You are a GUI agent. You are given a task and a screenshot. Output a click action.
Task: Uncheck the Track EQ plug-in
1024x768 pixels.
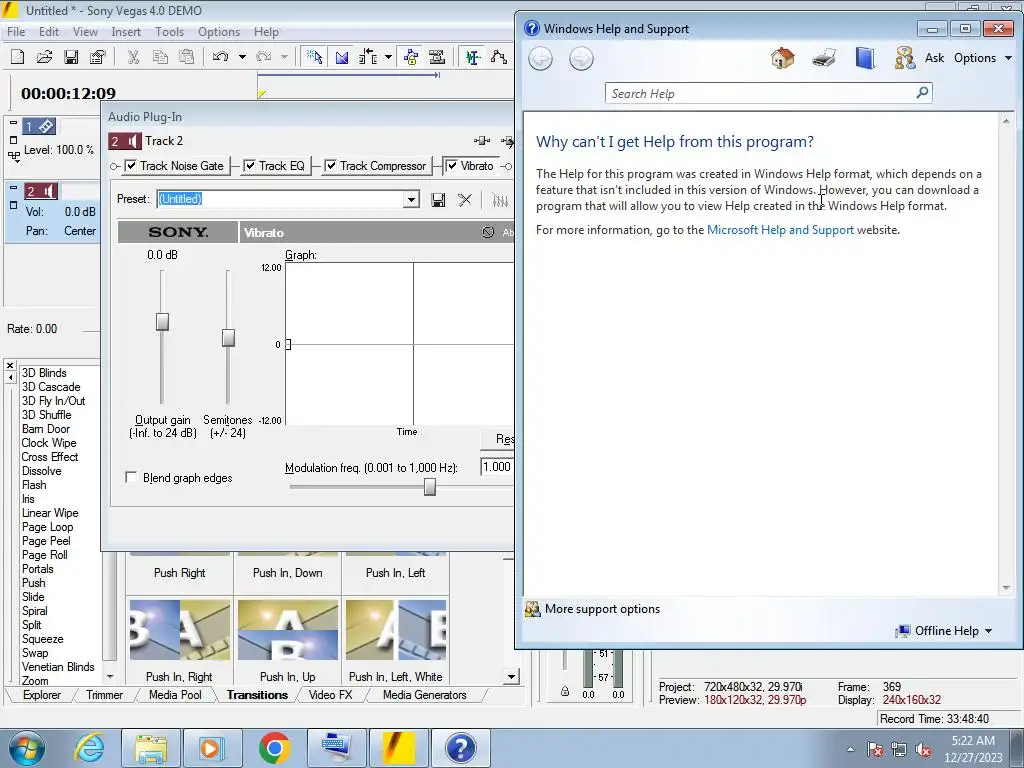pos(249,166)
